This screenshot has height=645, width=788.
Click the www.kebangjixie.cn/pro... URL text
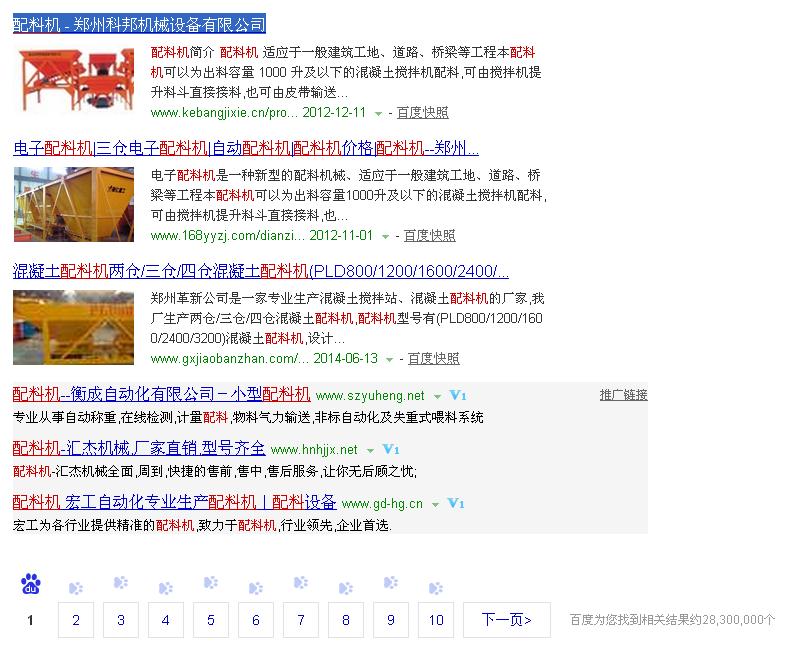(x=224, y=113)
